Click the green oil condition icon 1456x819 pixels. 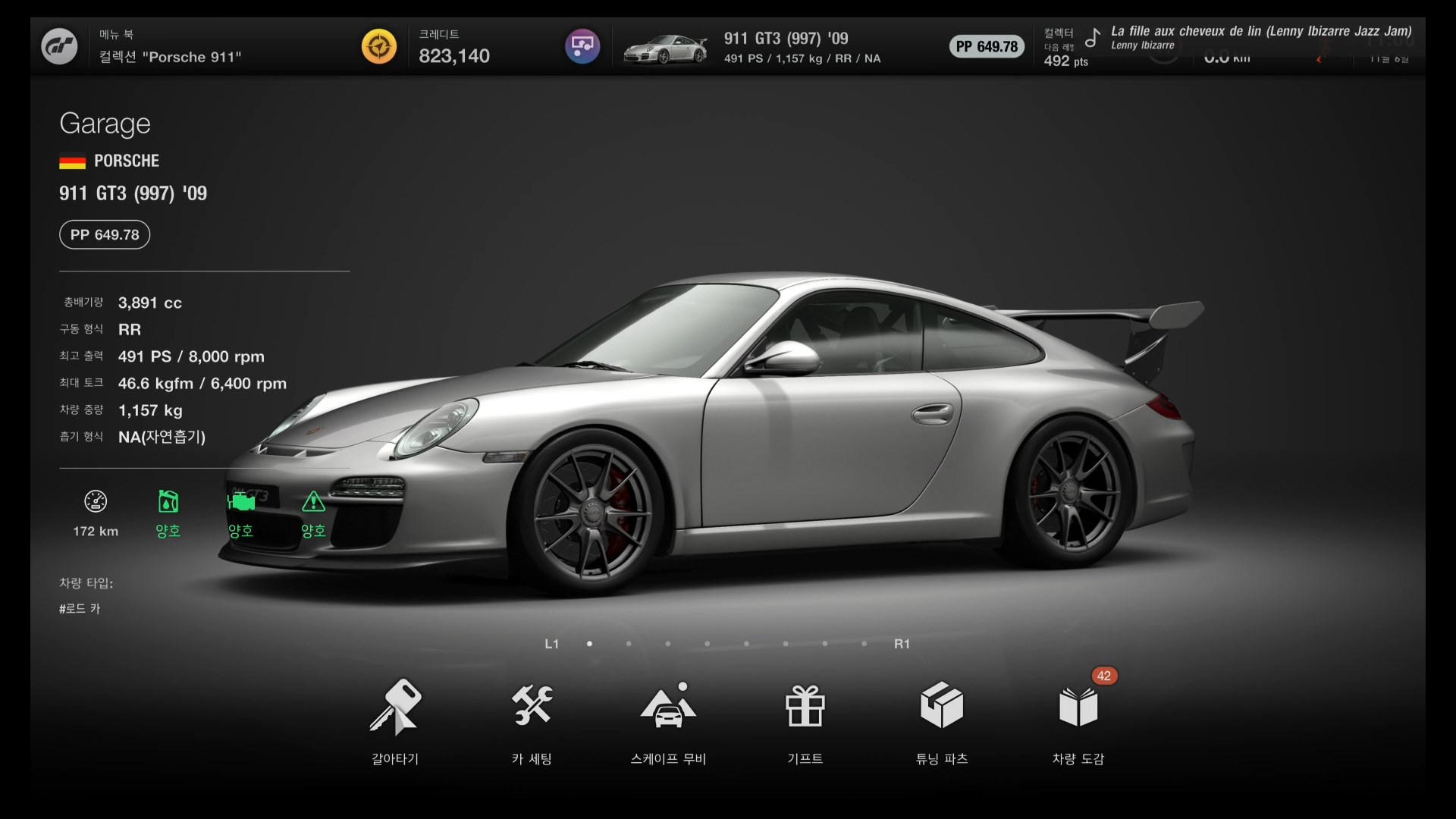point(168,502)
